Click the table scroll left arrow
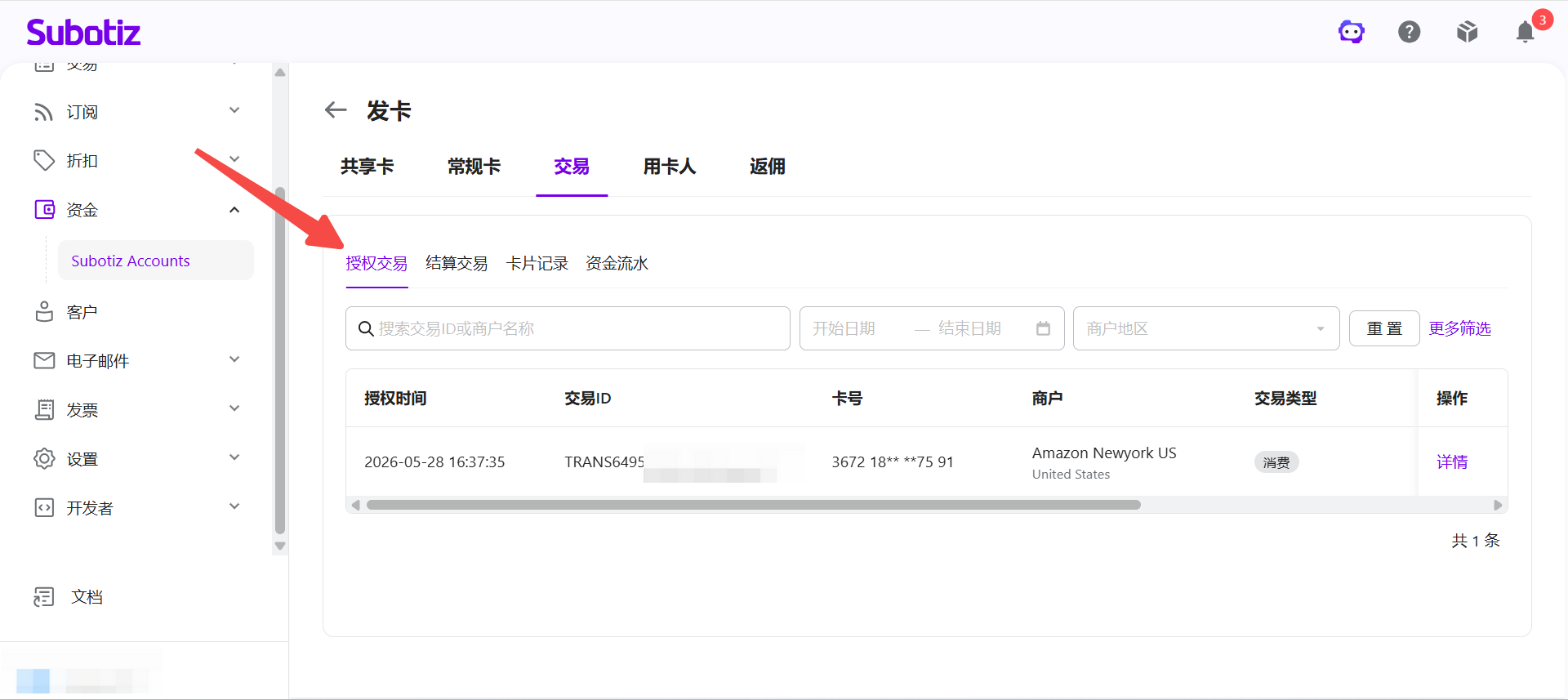The width and height of the screenshot is (1568, 700). (355, 505)
